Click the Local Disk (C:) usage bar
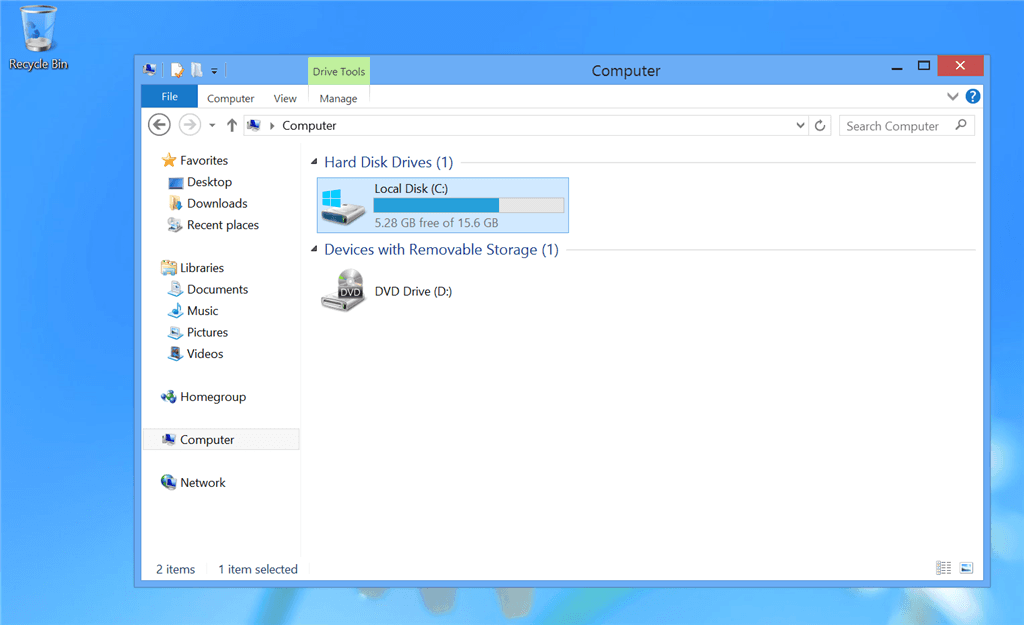1024x625 pixels. [468, 206]
